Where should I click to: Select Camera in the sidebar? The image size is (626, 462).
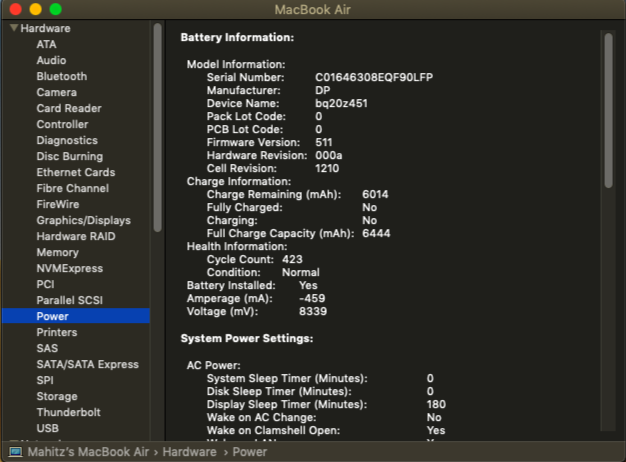(x=56, y=92)
